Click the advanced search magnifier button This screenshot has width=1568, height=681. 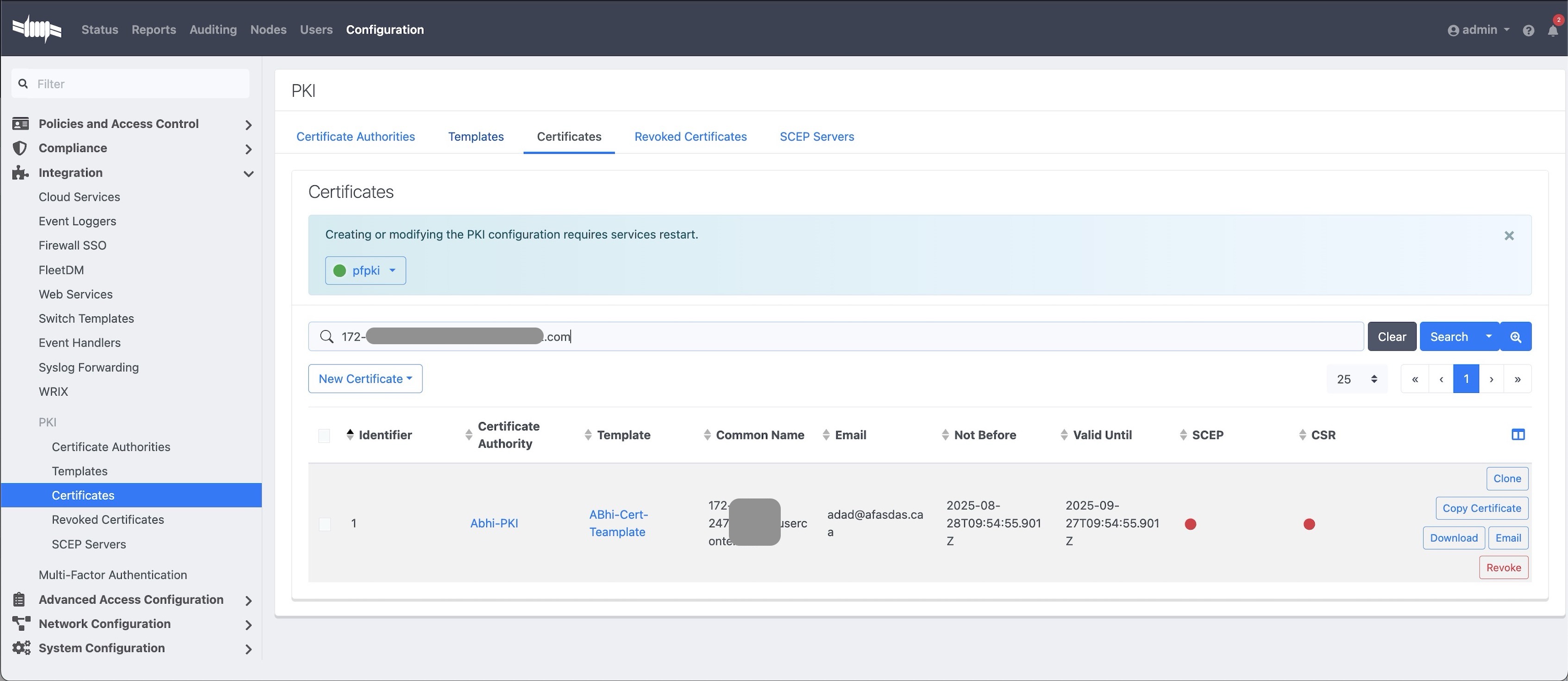coord(1516,337)
